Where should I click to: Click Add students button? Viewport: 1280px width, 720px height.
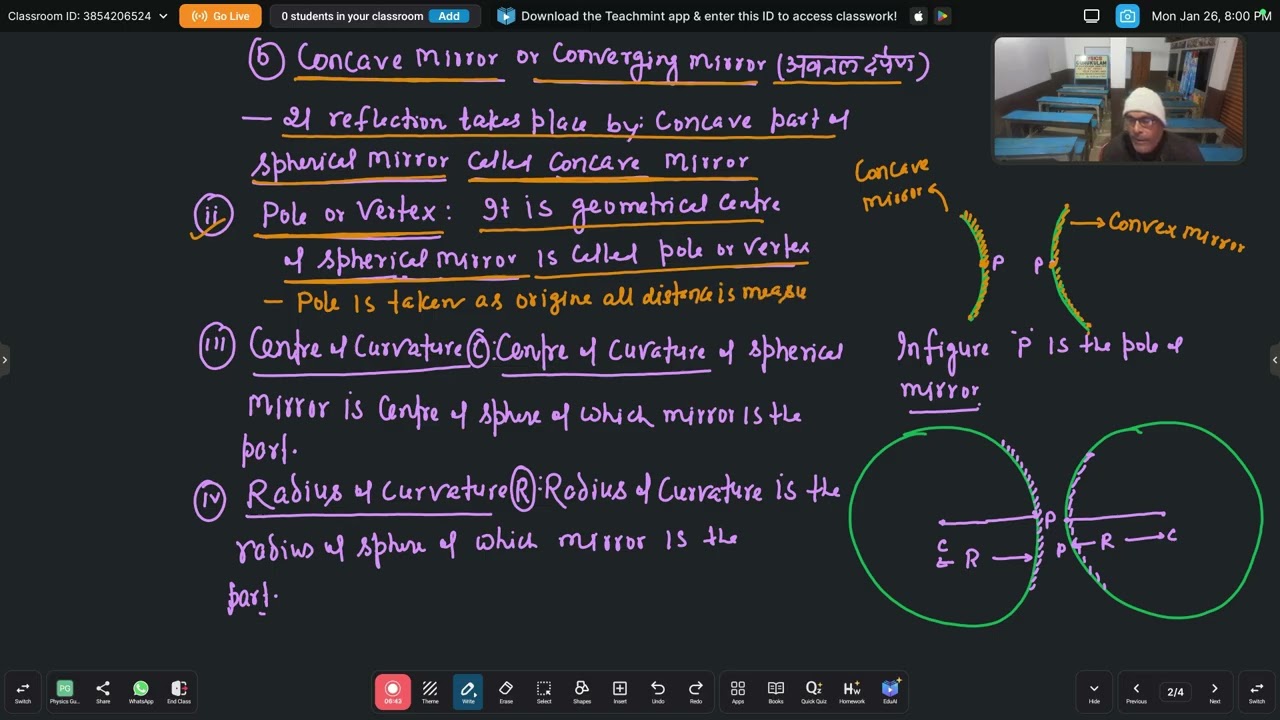point(449,16)
